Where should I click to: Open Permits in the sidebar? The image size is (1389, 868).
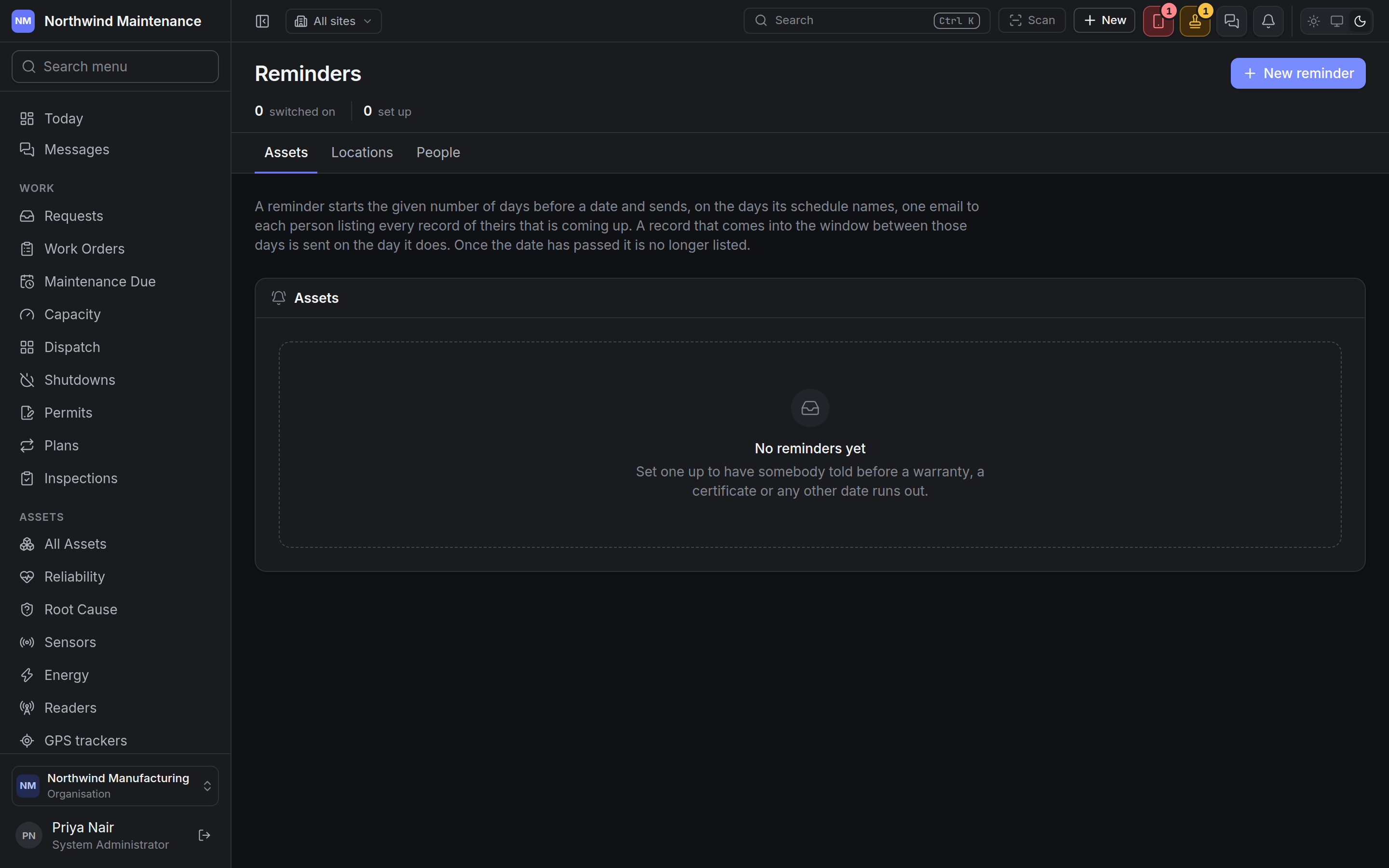(x=115, y=412)
